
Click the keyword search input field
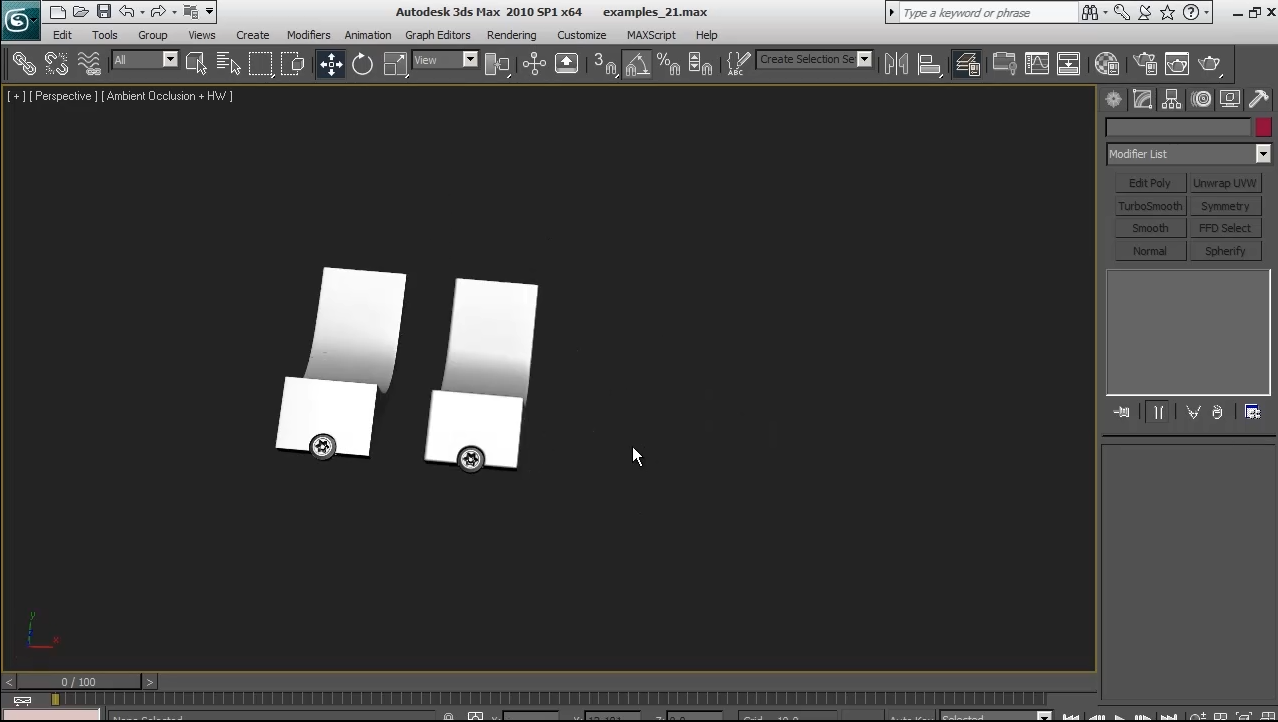point(987,13)
